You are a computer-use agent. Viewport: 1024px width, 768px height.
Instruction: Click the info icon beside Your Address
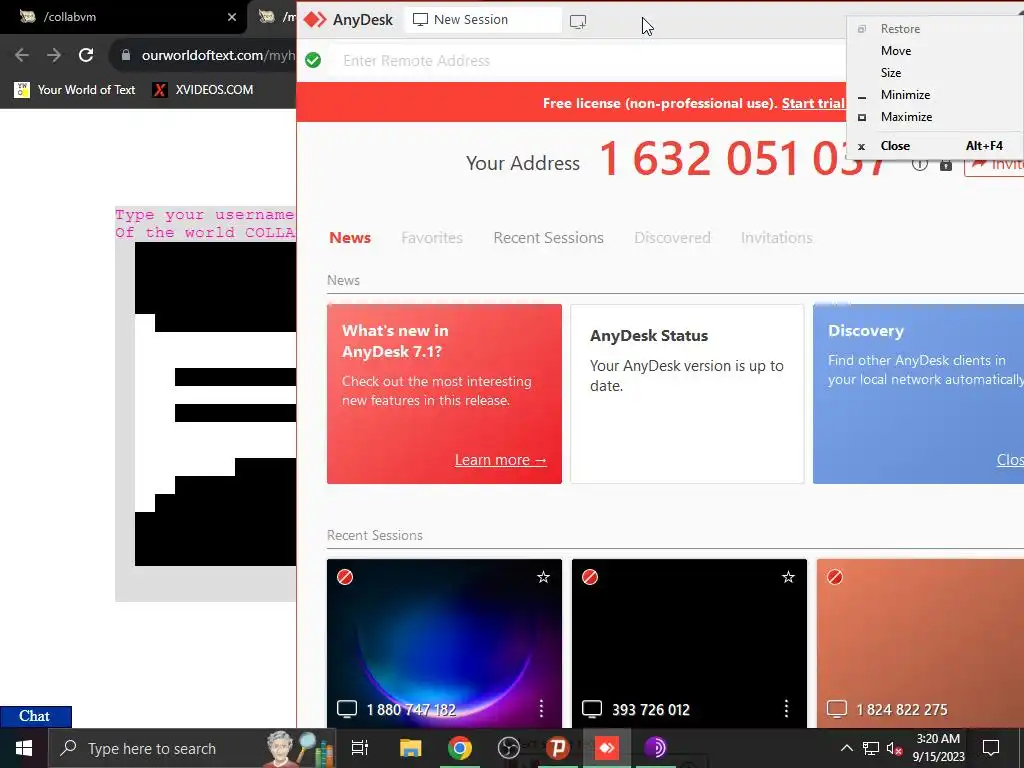click(x=920, y=164)
